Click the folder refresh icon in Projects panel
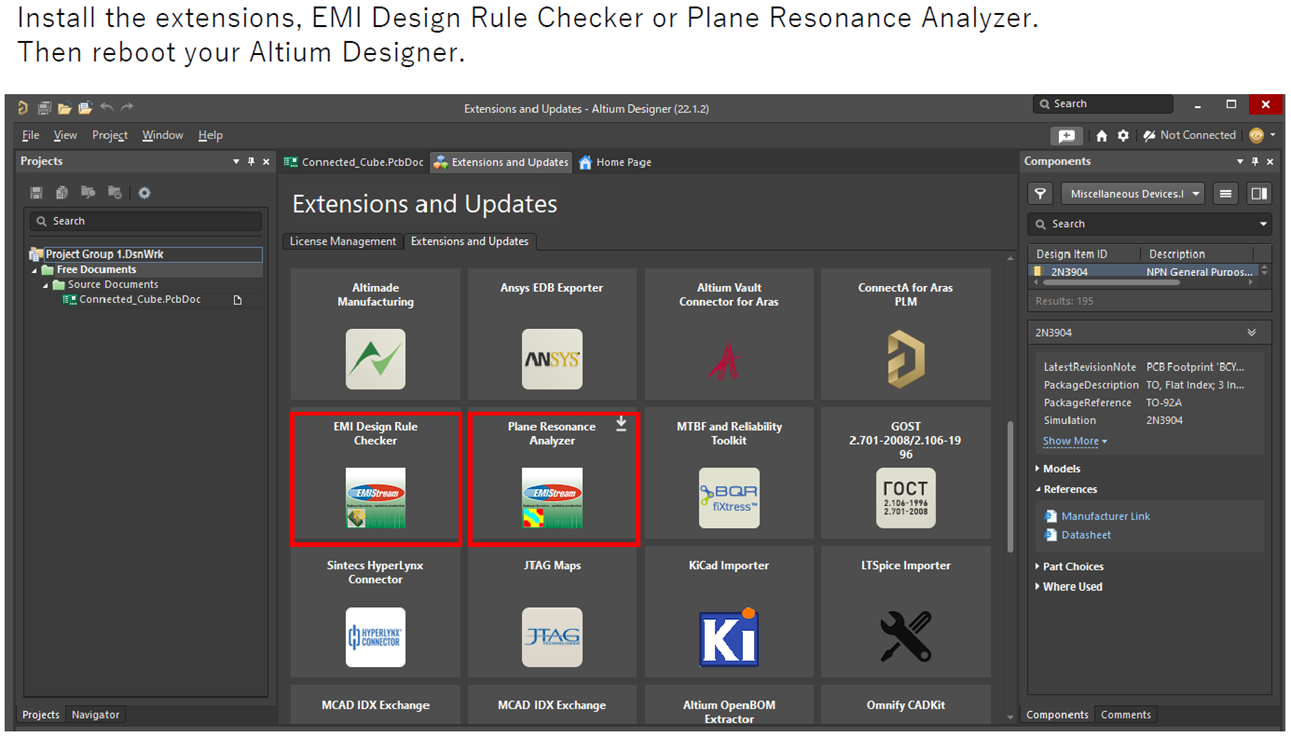Viewport: 1291px width, 737px height. [115, 193]
